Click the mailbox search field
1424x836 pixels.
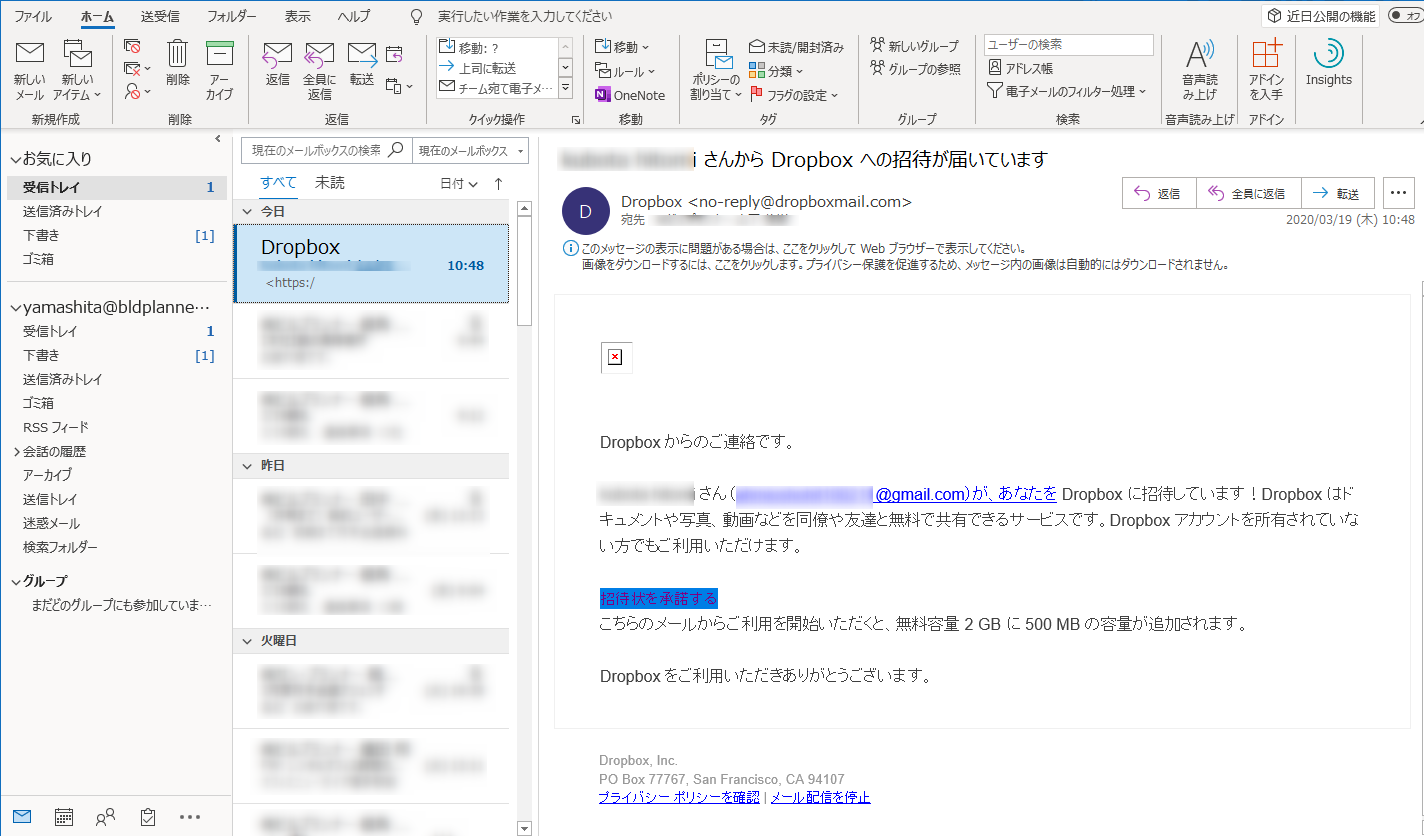pyautogui.click(x=326, y=151)
